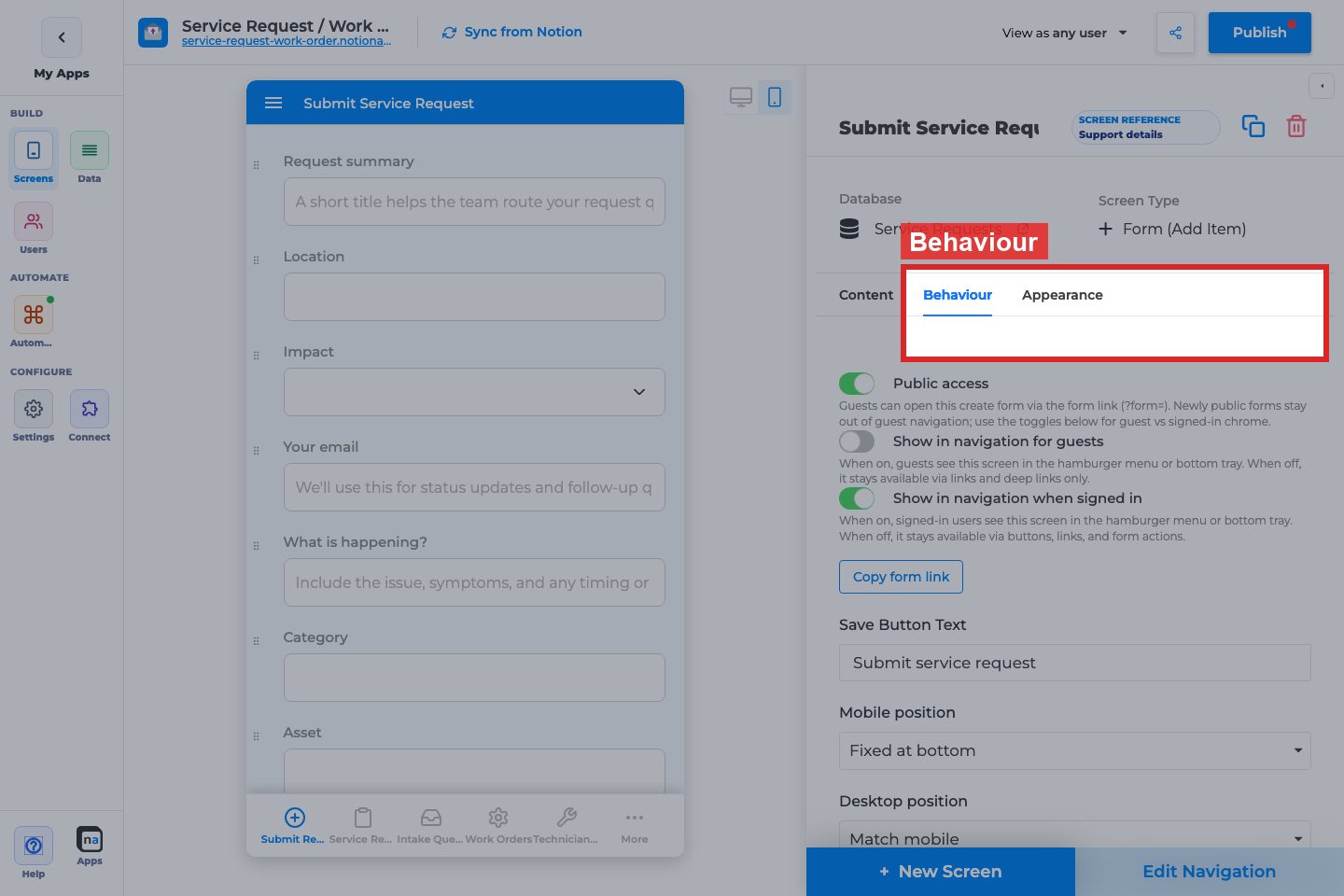Open the Data section
The width and height of the screenshot is (1344, 896).
tap(90, 158)
